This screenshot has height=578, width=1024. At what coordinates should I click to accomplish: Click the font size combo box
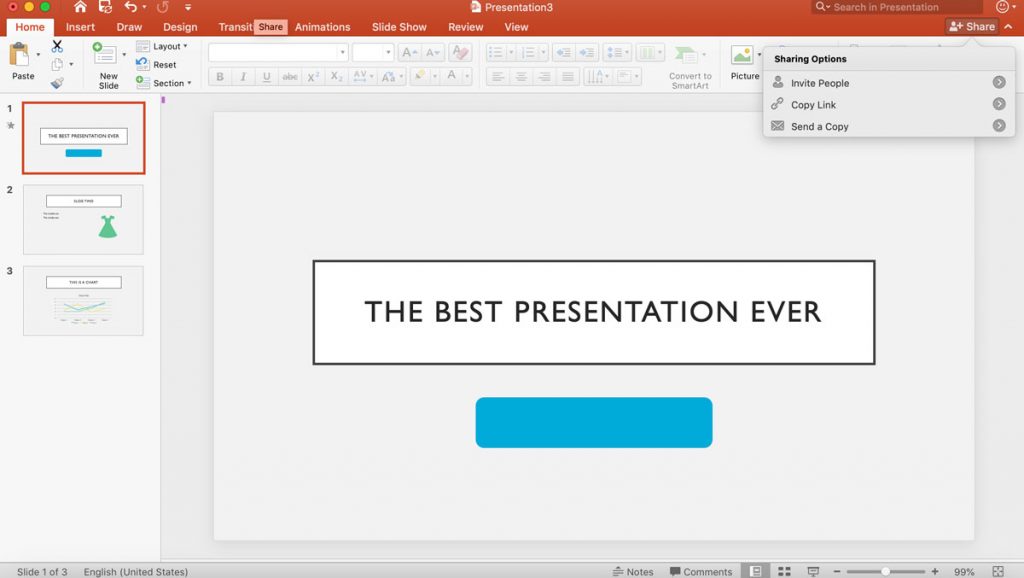[x=372, y=52]
